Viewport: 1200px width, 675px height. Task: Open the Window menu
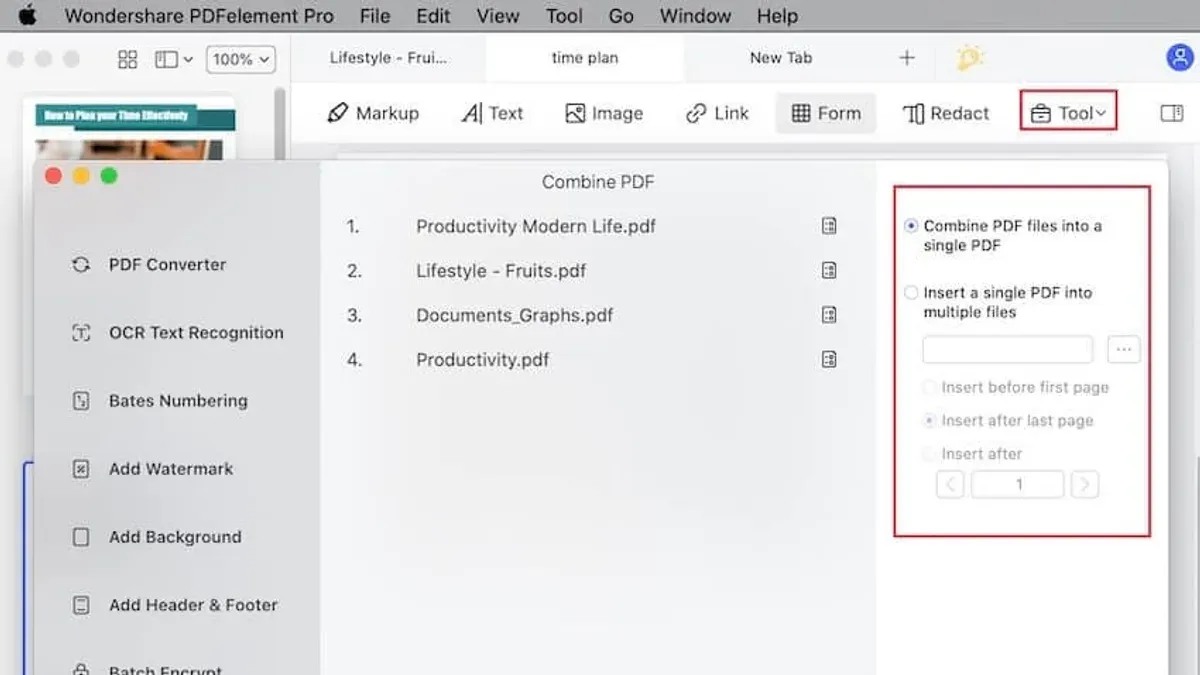pyautogui.click(x=695, y=16)
